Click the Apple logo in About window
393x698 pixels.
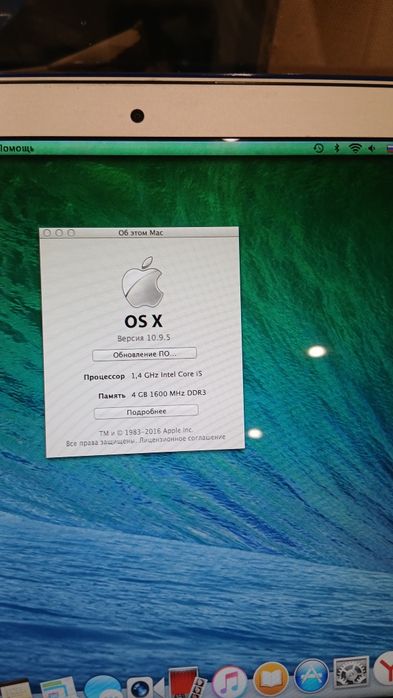pos(142,282)
